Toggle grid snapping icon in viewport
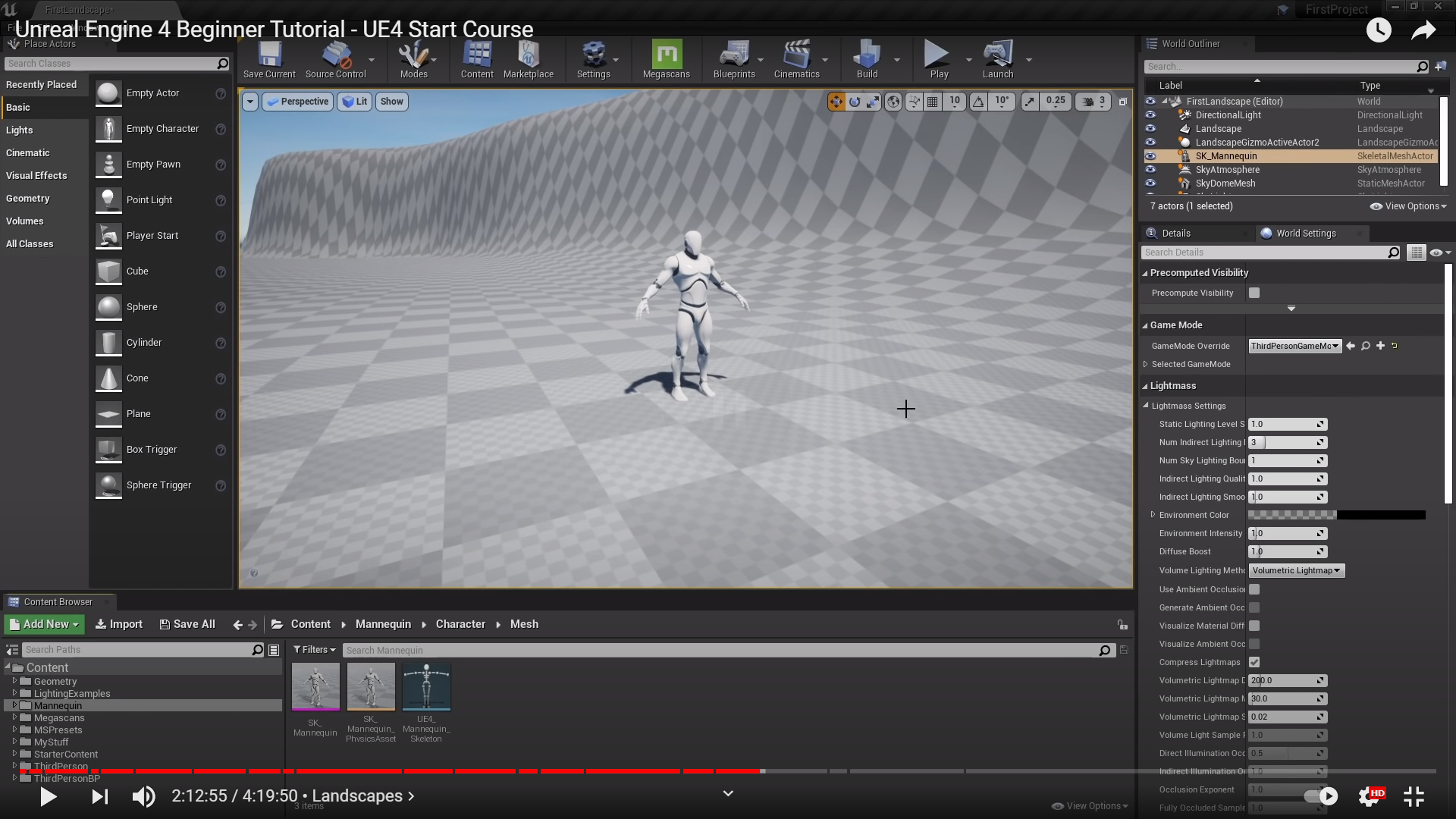The image size is (1456, 819). pyautogui.click(x=933, y=102)
